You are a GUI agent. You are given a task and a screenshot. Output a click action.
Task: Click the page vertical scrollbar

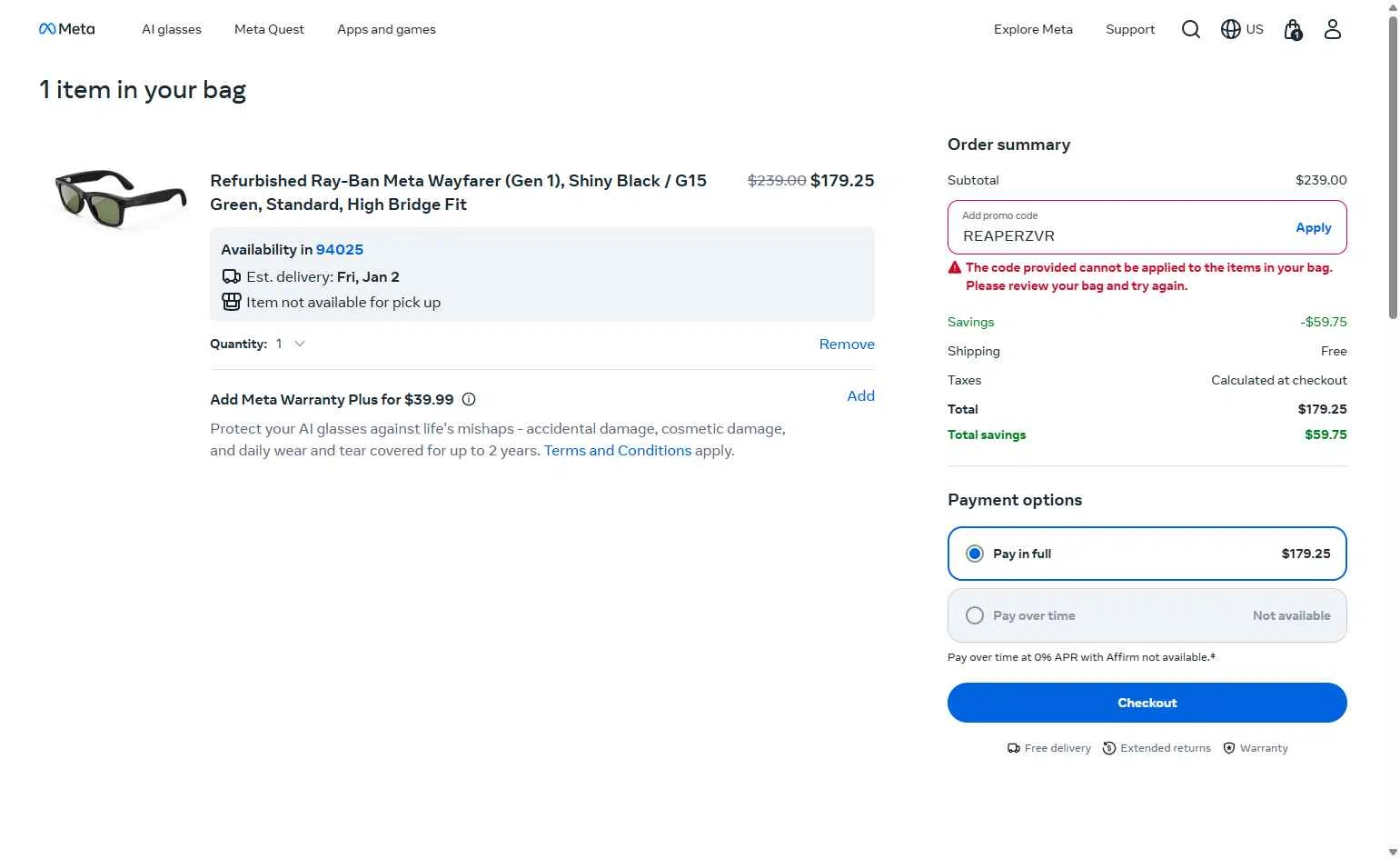[x=1393, y=166]
